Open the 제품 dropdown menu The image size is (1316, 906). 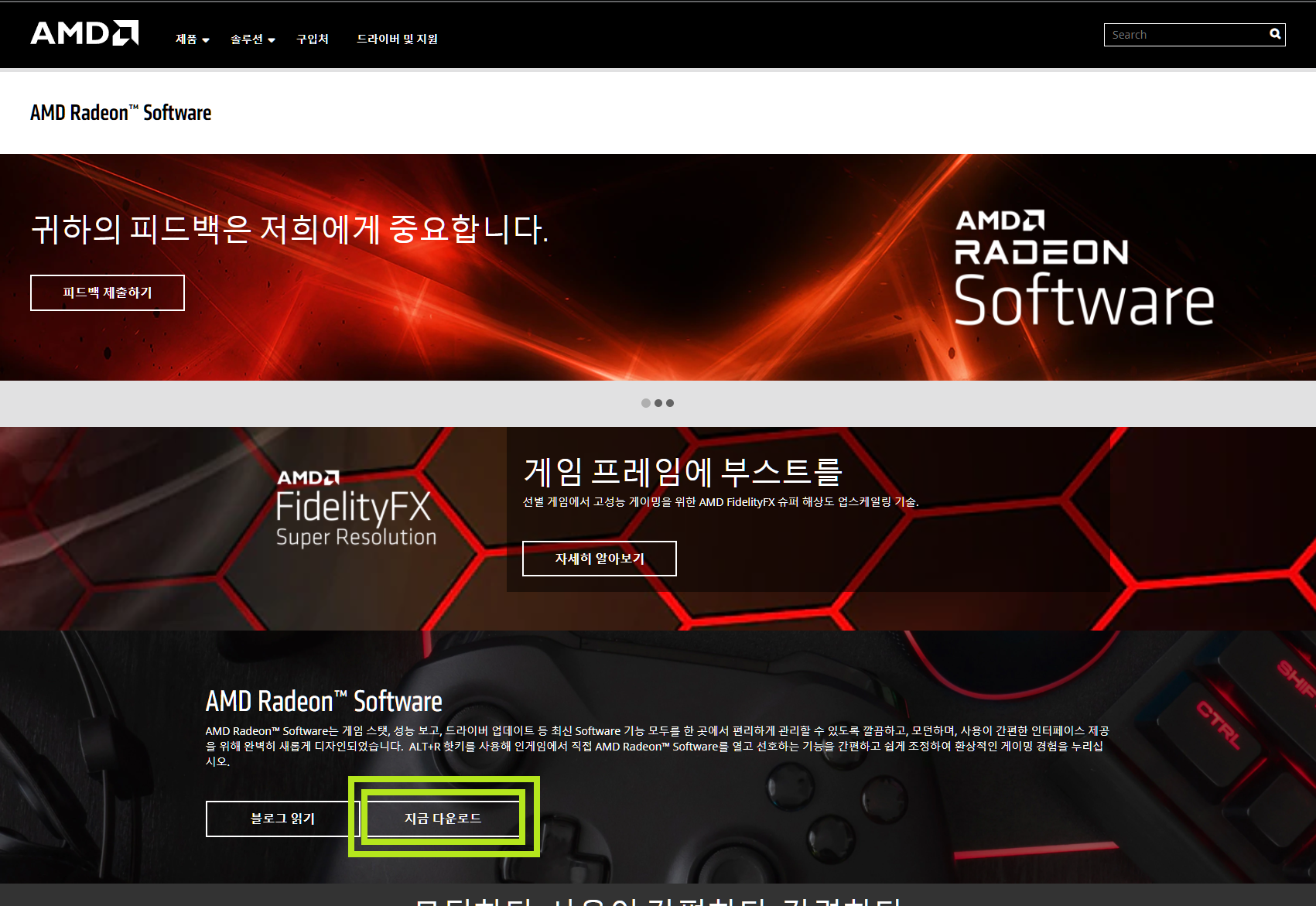[x=192, y=39]
